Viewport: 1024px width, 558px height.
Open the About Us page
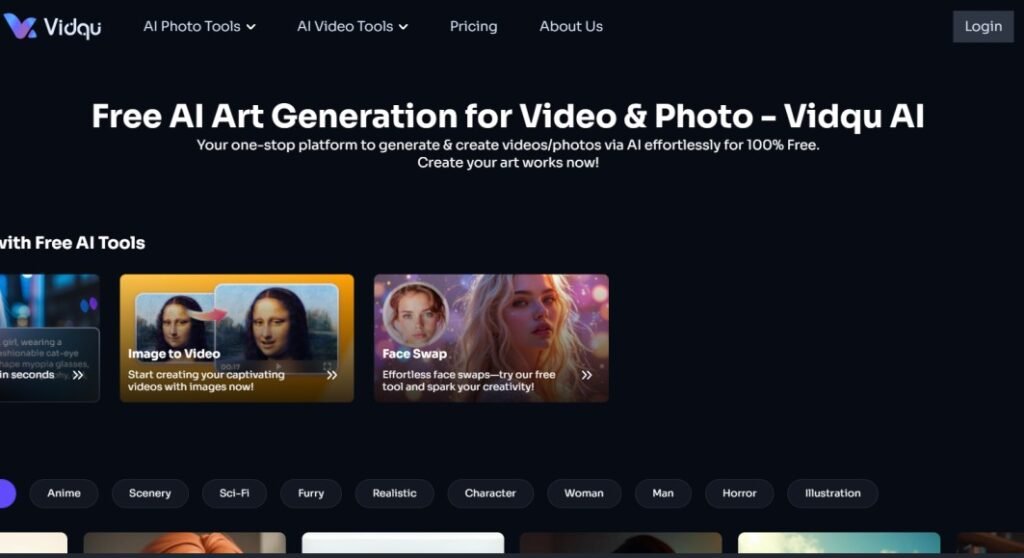(x=571, y=27)
